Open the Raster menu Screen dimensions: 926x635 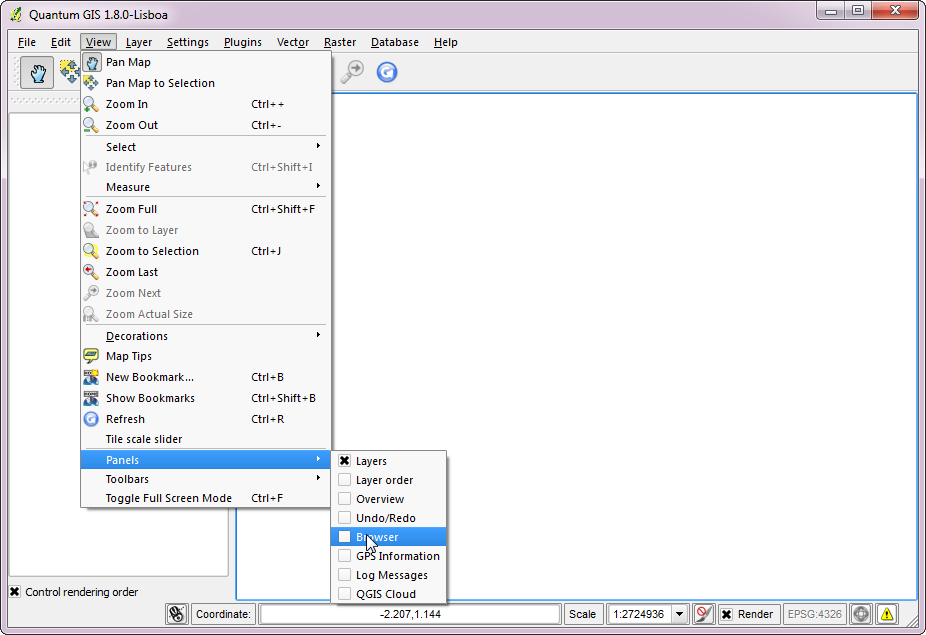[340, 42]
